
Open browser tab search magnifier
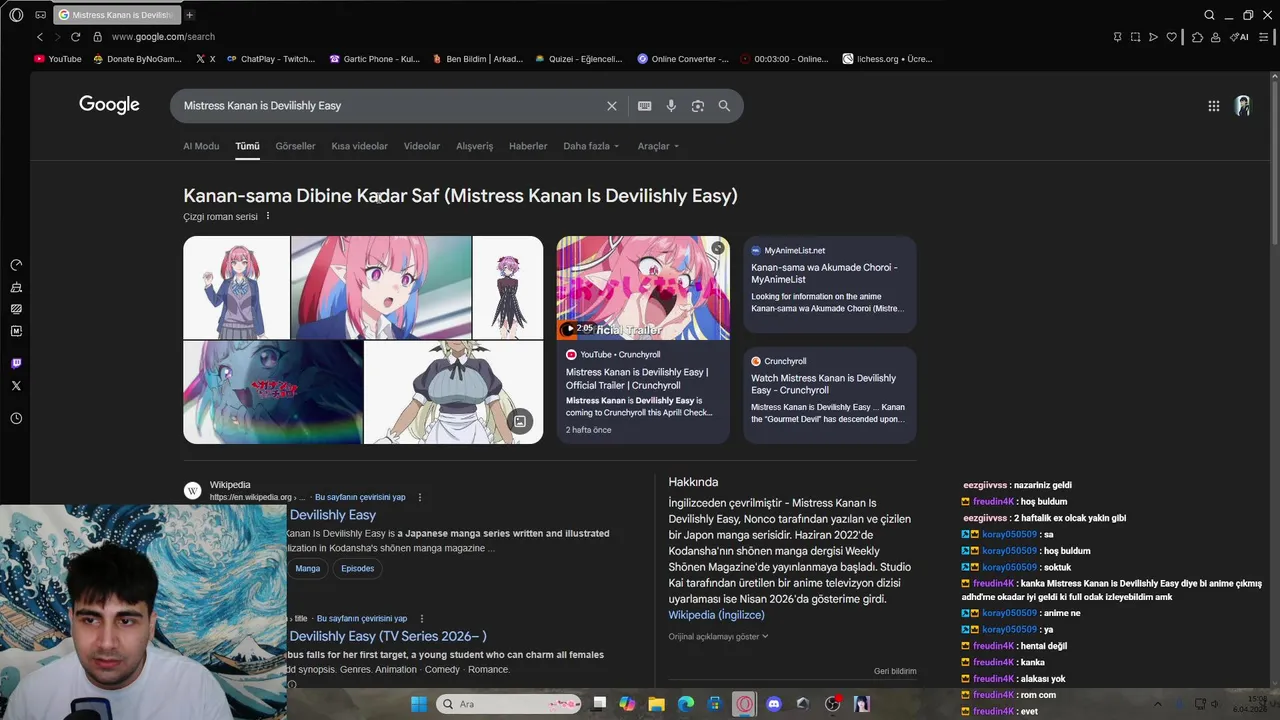[x=1209, y=15]
